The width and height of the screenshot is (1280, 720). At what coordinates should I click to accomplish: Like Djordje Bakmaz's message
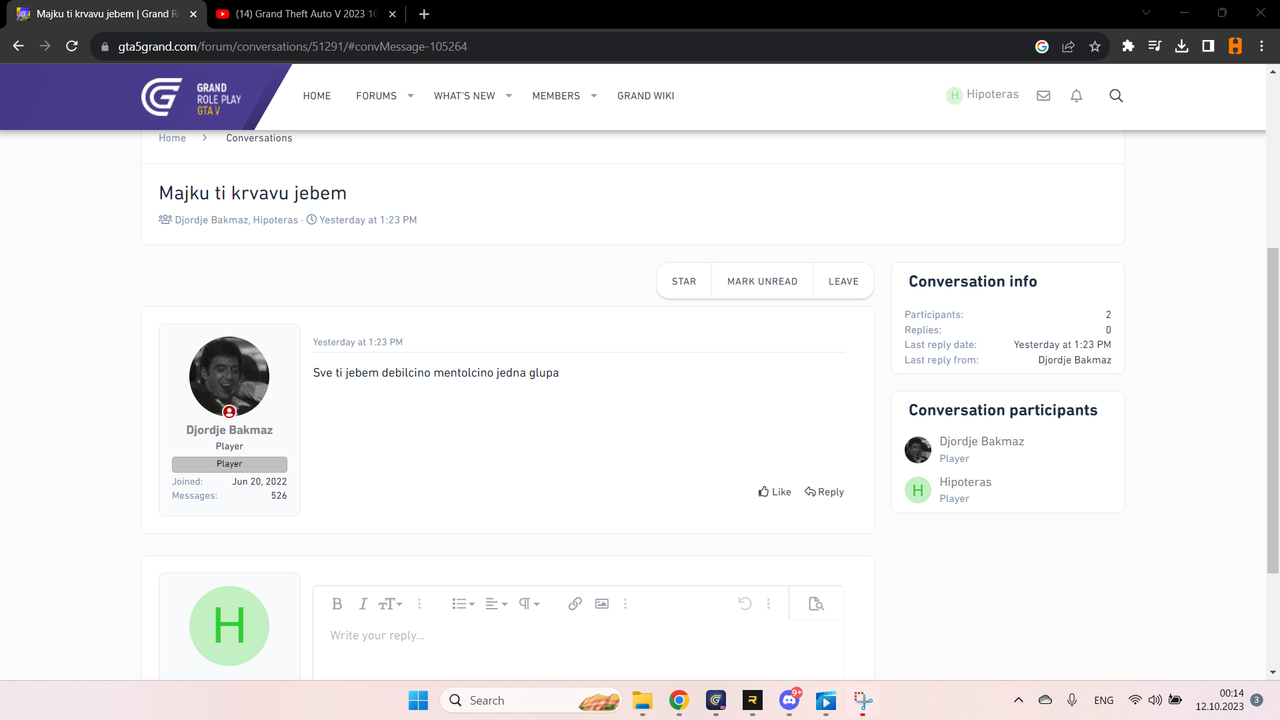(x=774, y=491)
